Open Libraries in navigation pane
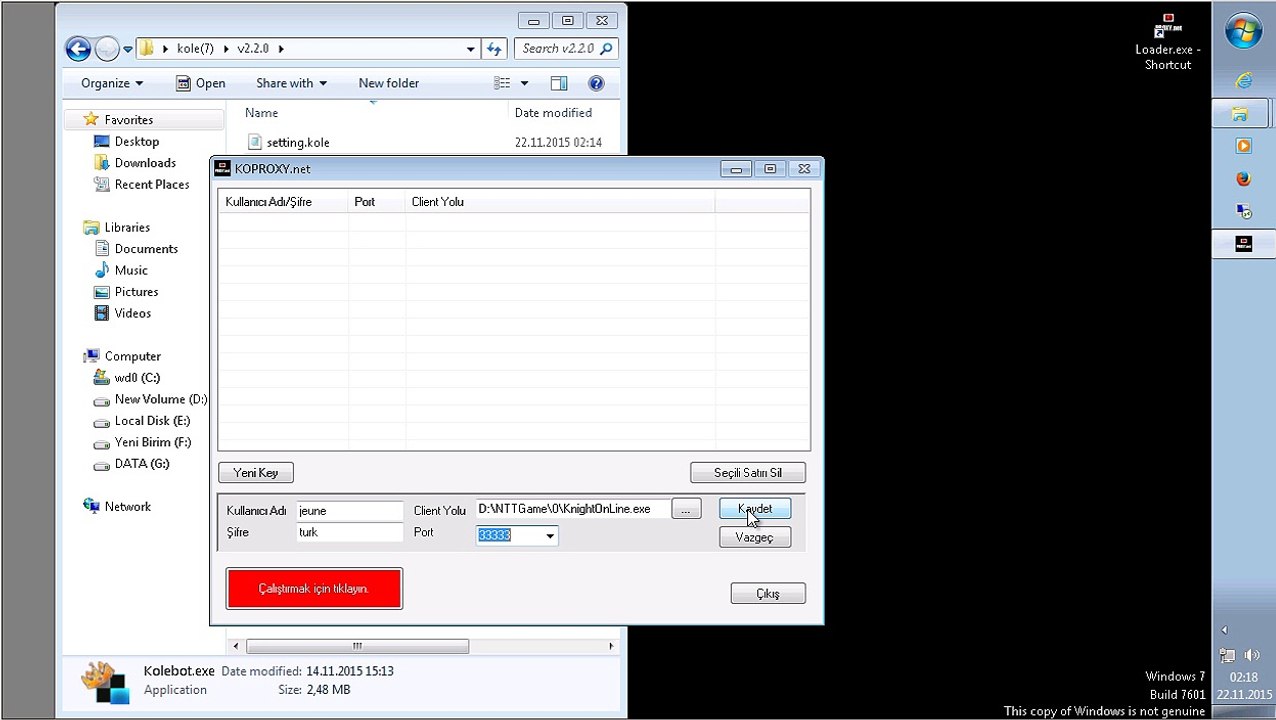Image resolution: width=1276 pixels, height=720 pixels. (x=127, y=227)
